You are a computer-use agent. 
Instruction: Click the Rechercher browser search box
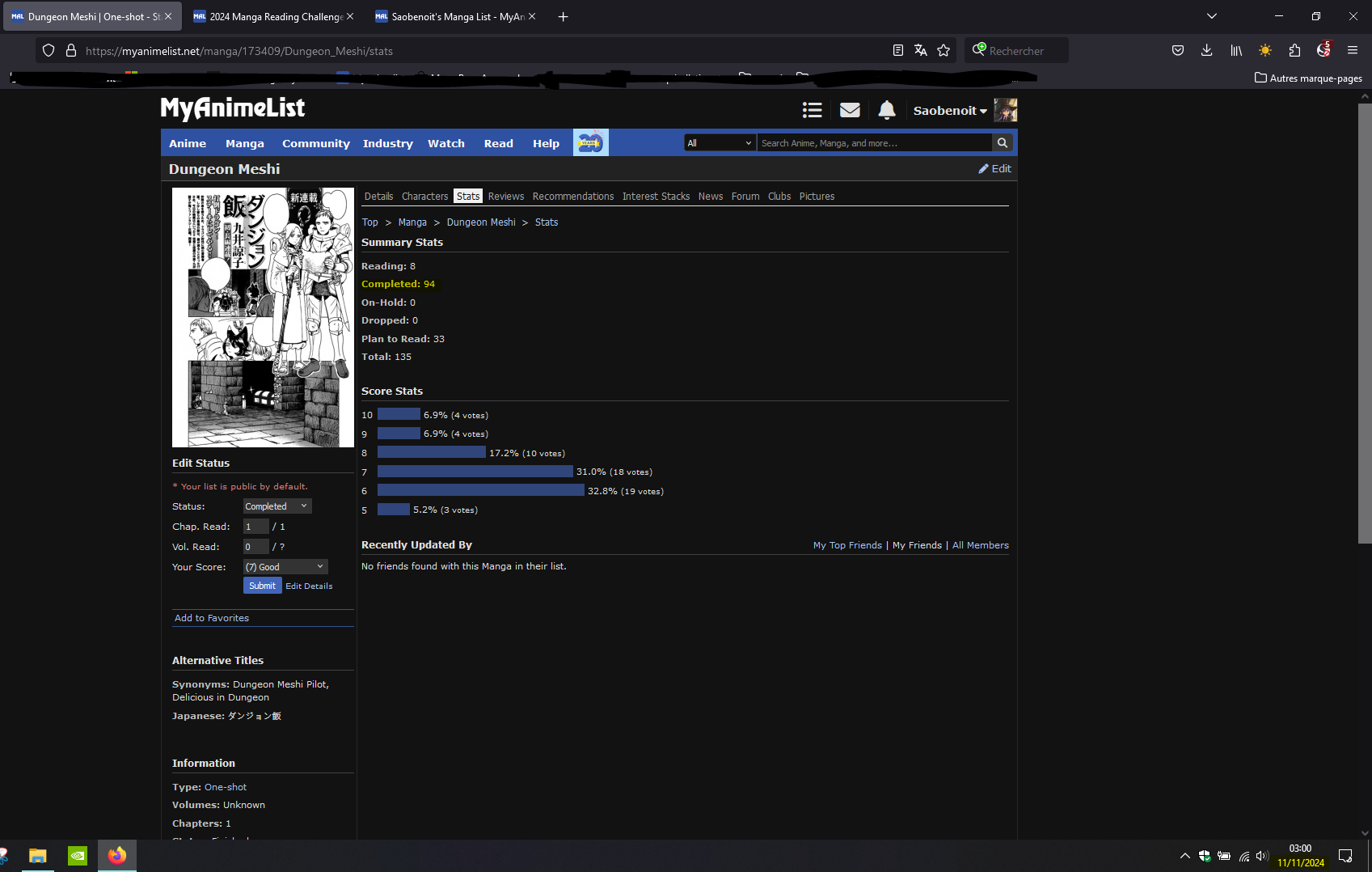point(1016,50)
